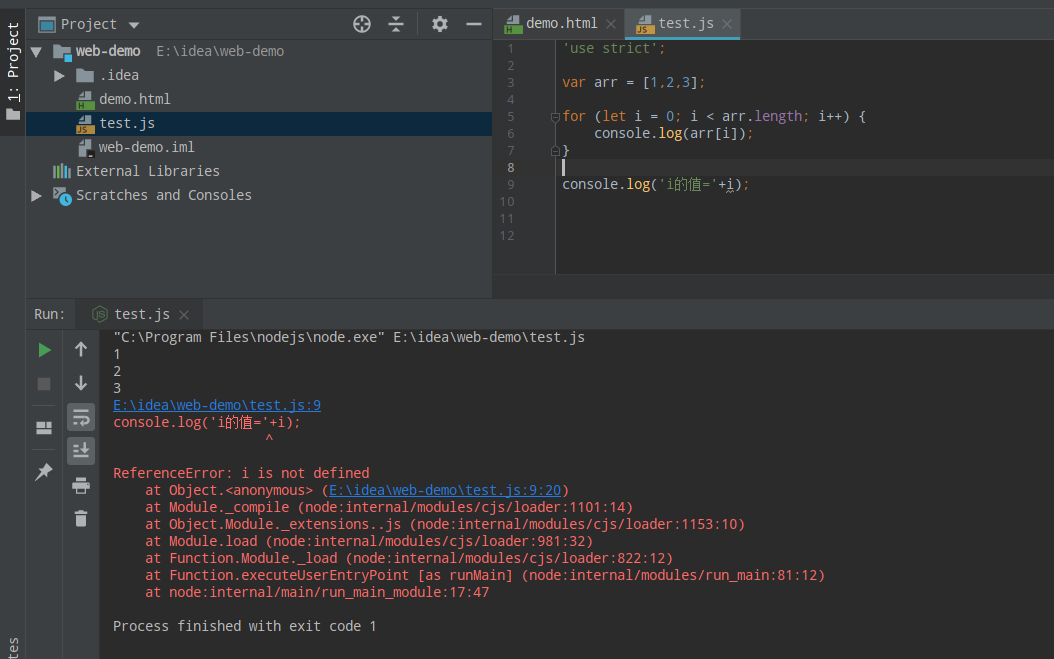
Task: Collapse all project tree nodes icon
Action: click(396, 24)
